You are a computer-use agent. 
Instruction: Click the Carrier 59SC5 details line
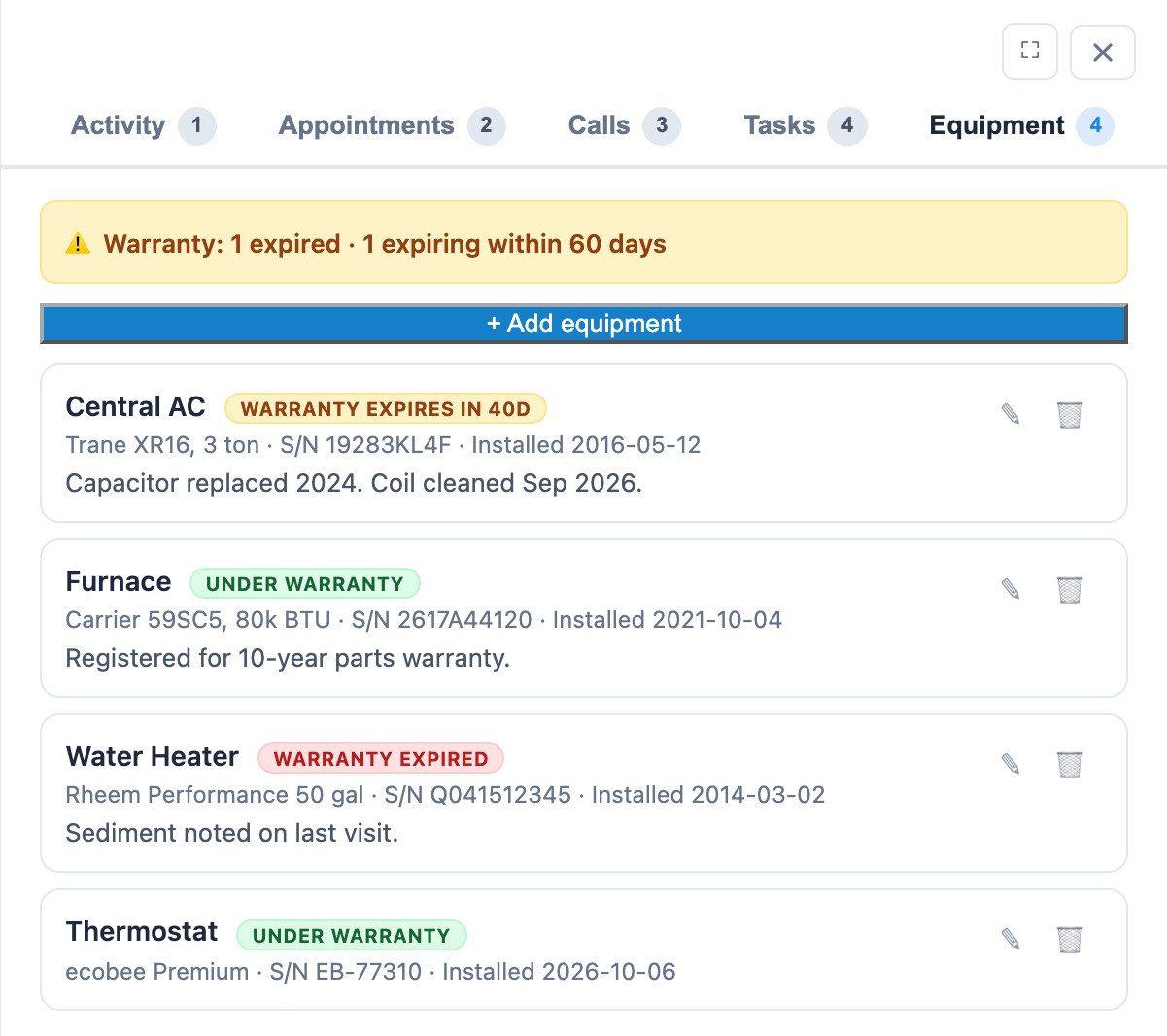coord(424,620)
